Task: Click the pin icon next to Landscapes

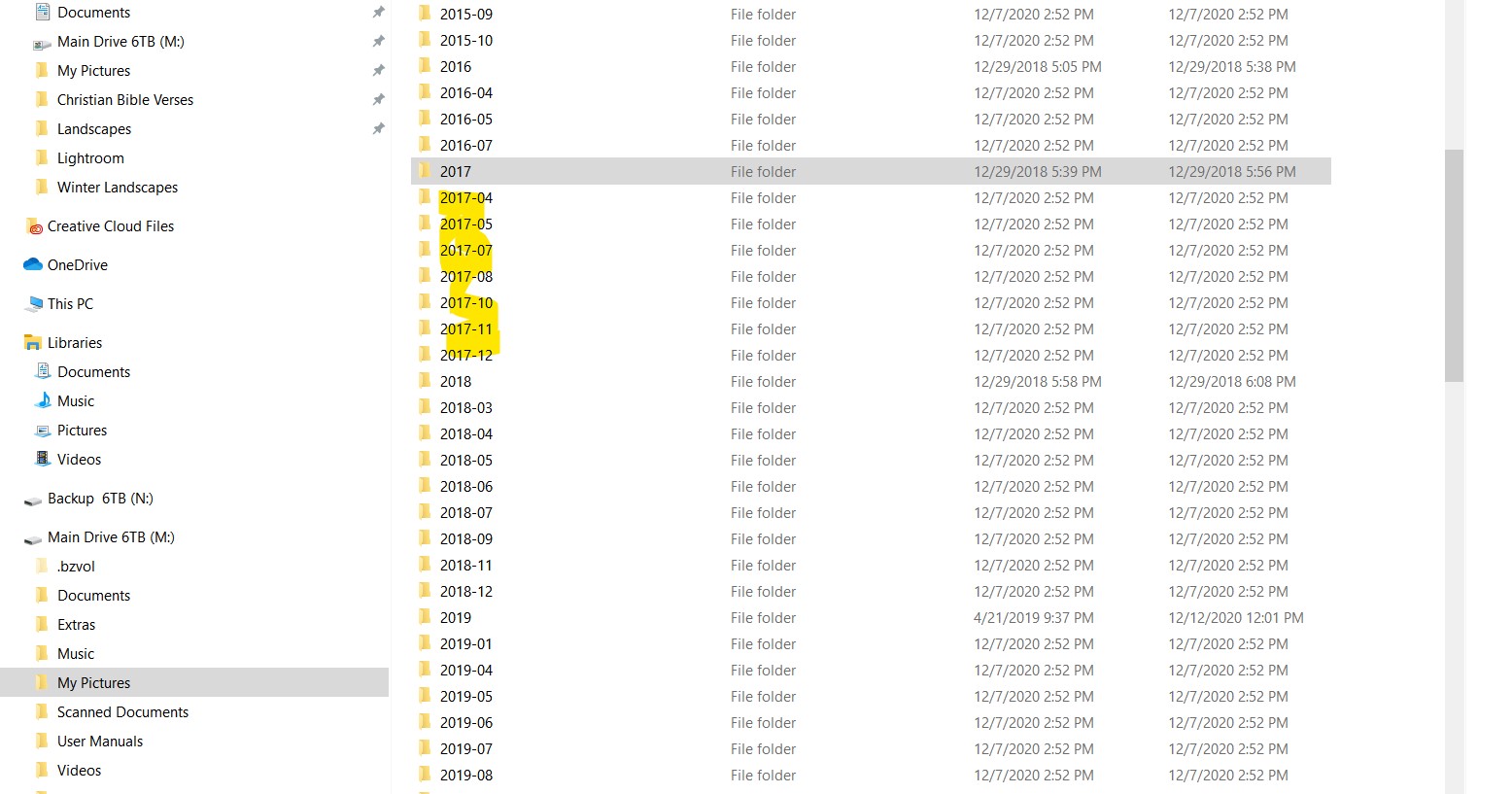Action: tap(378, 128)
